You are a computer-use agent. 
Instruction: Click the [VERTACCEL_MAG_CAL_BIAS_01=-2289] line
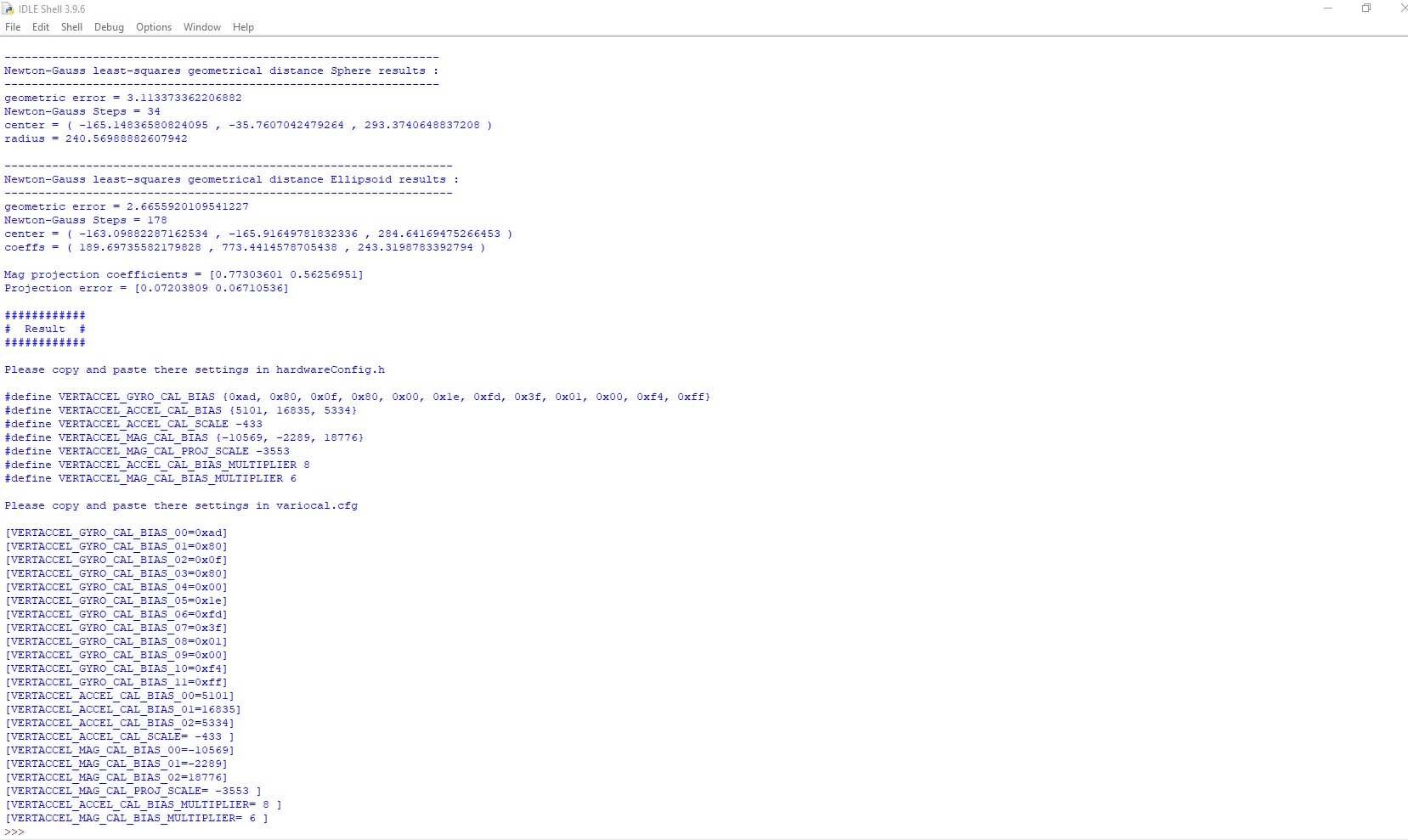116,764
